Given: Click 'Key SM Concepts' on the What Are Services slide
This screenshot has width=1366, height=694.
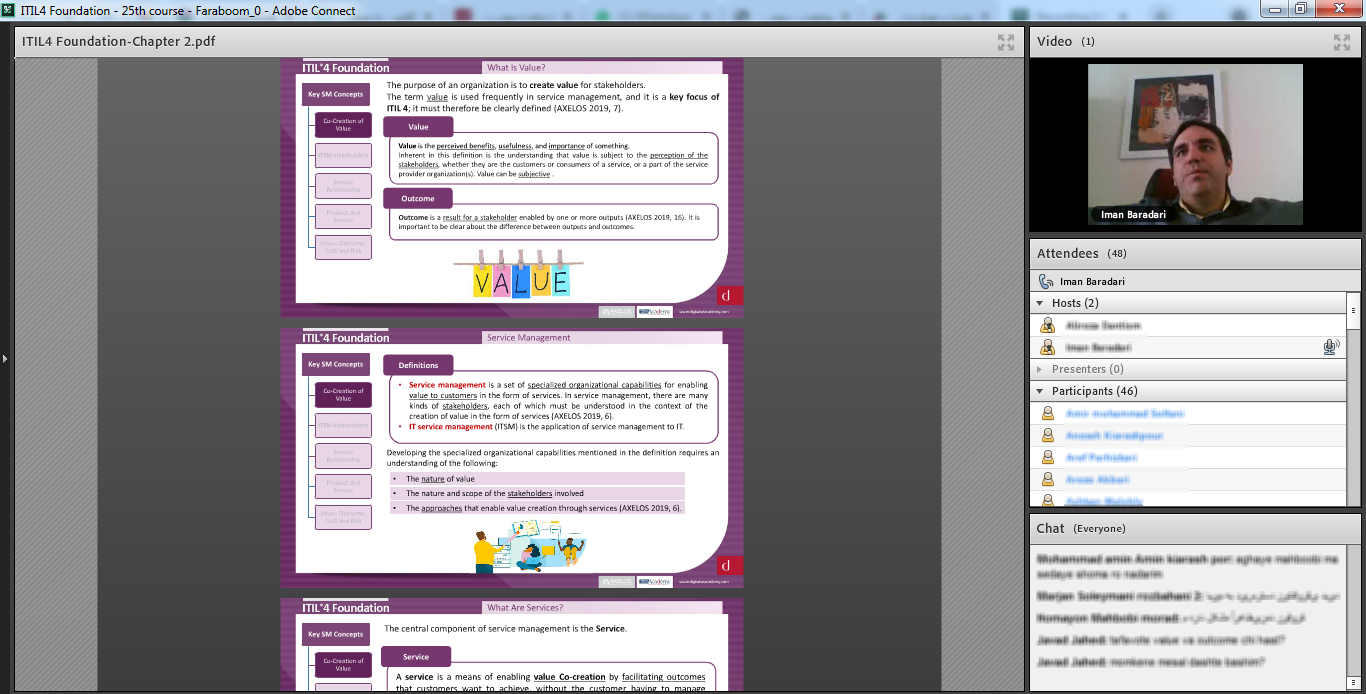Looking at the screenshot, I should coord(336,634).
